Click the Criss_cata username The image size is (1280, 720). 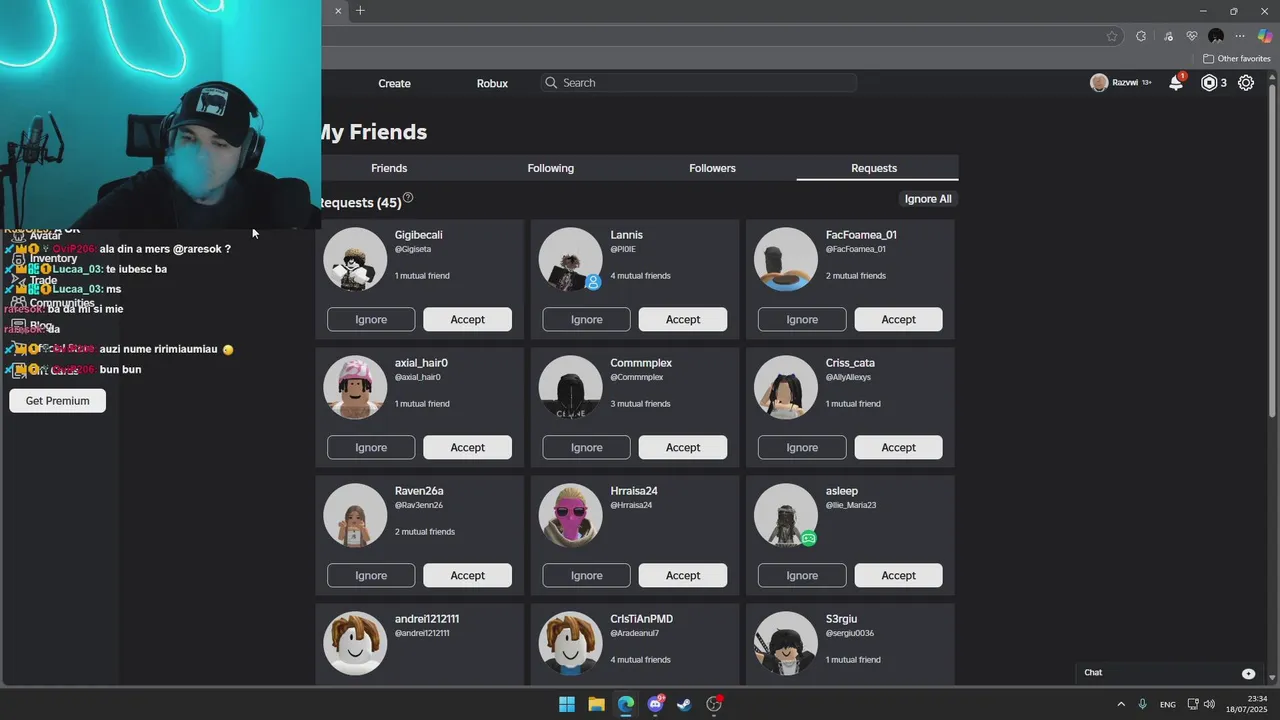point(850,363)
